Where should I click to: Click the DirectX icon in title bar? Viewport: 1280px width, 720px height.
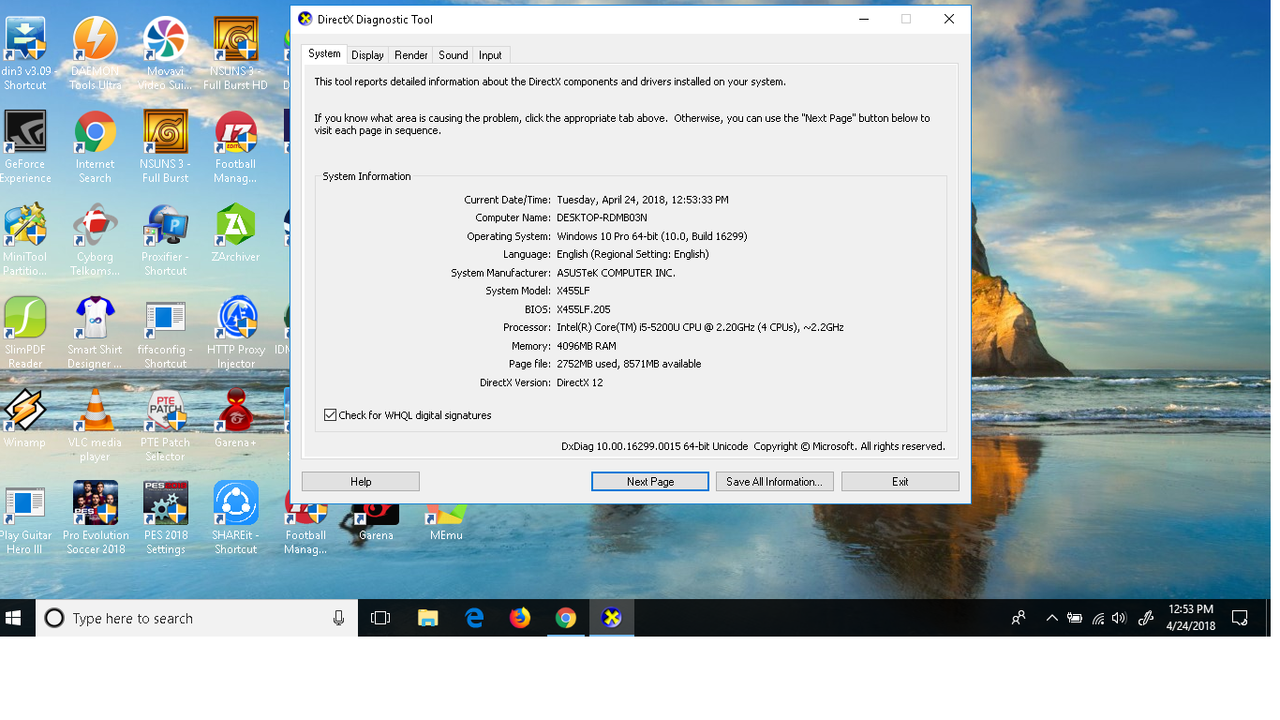(306, 19)
